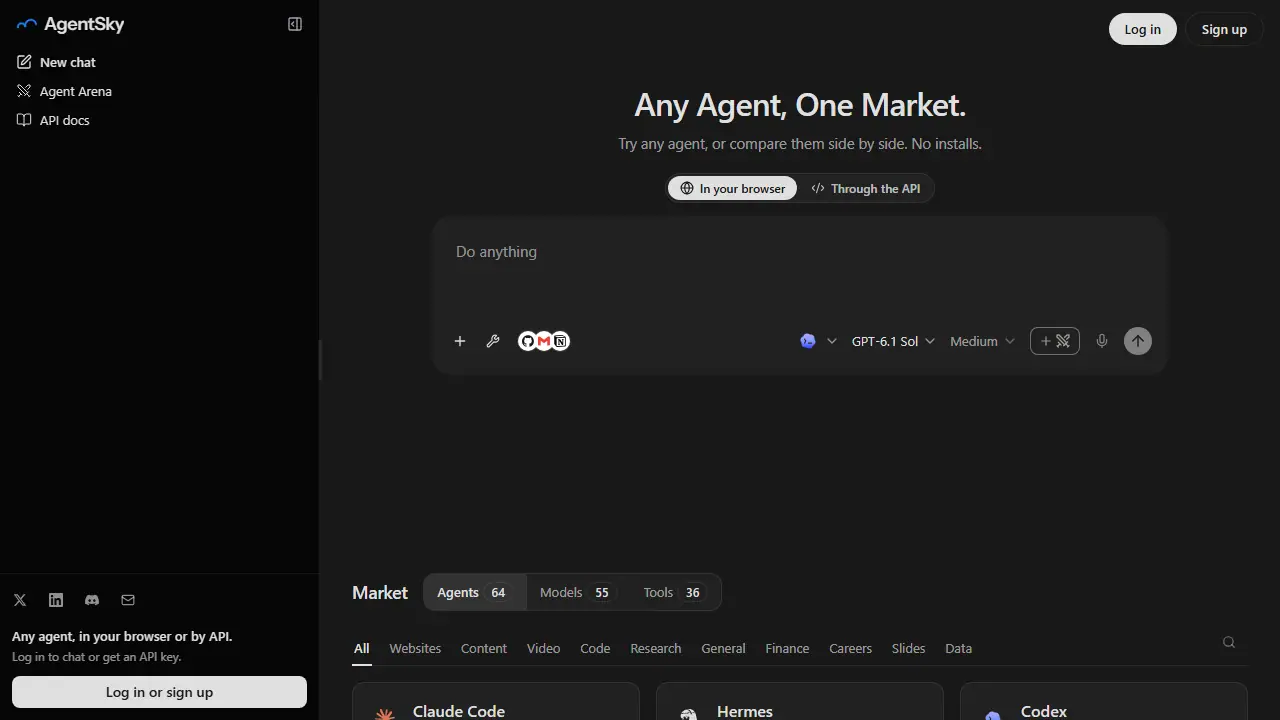Open the LinkedIn social icon

click(56, 600)
